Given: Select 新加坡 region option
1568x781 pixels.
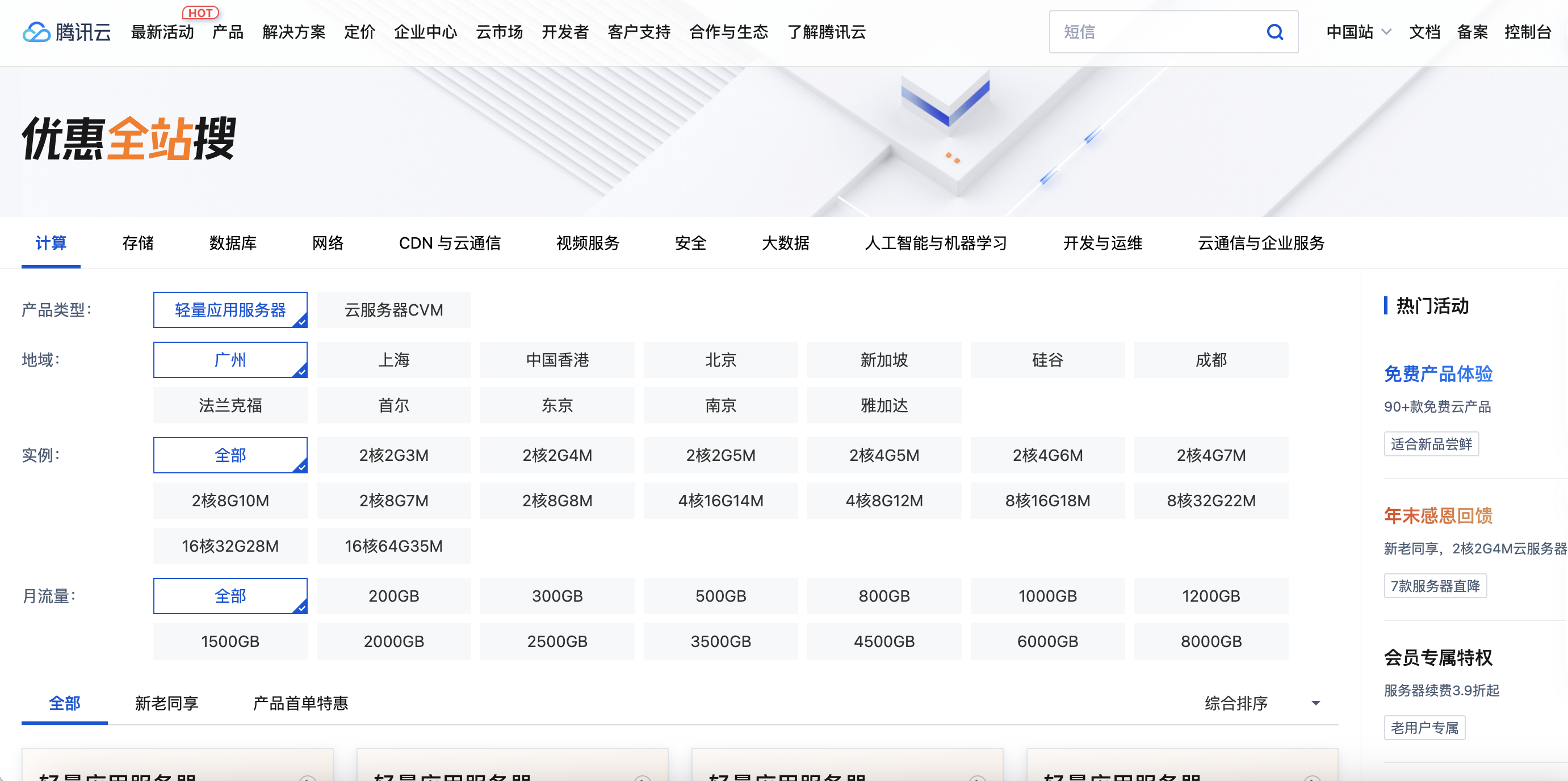Looking at the screenshot, I should 884,360.
